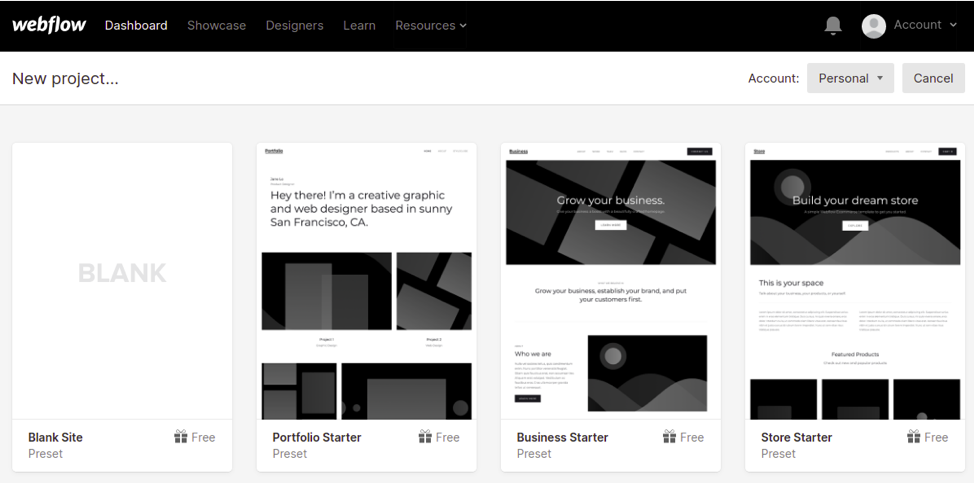Expand the Resources menu

pos(431,25)
